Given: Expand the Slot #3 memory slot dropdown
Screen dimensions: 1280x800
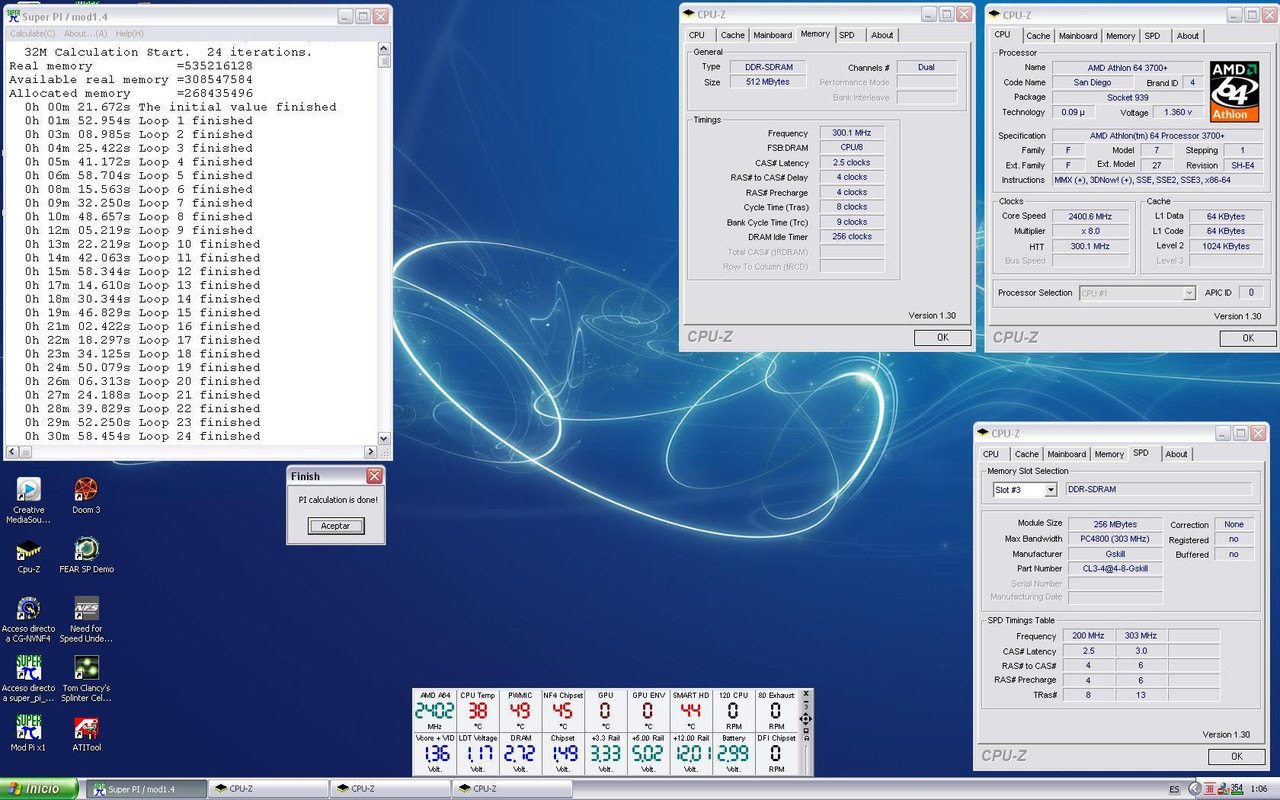Looking at the screenshot, I should (1050, 490).
